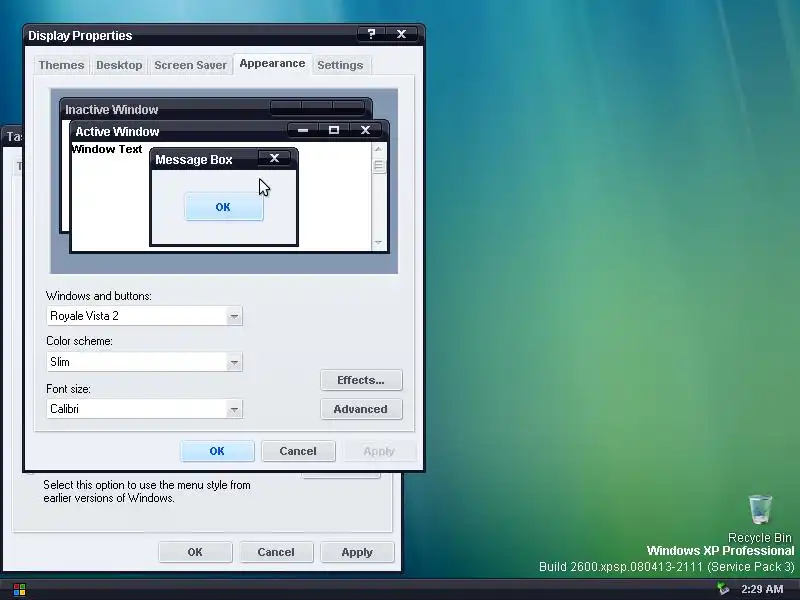
Task: Select the Appearance tab
Action: click(272, 64)
